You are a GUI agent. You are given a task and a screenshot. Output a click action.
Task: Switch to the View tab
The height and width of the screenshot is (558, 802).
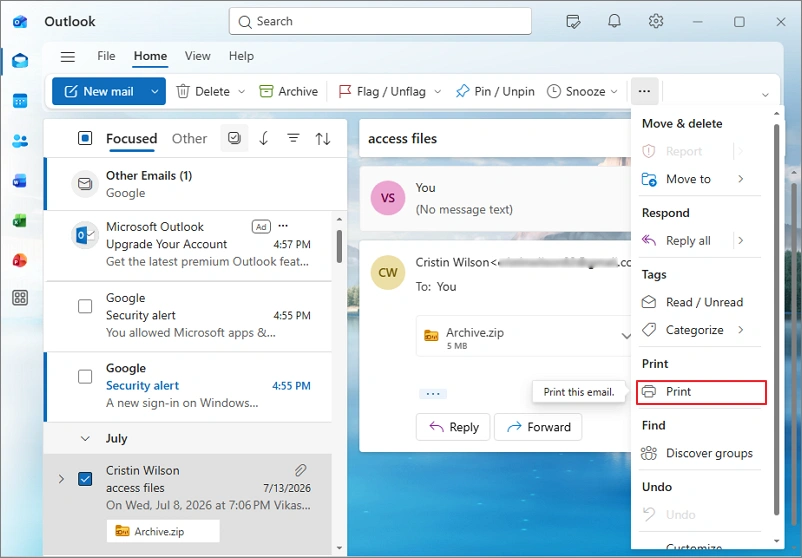197,56
